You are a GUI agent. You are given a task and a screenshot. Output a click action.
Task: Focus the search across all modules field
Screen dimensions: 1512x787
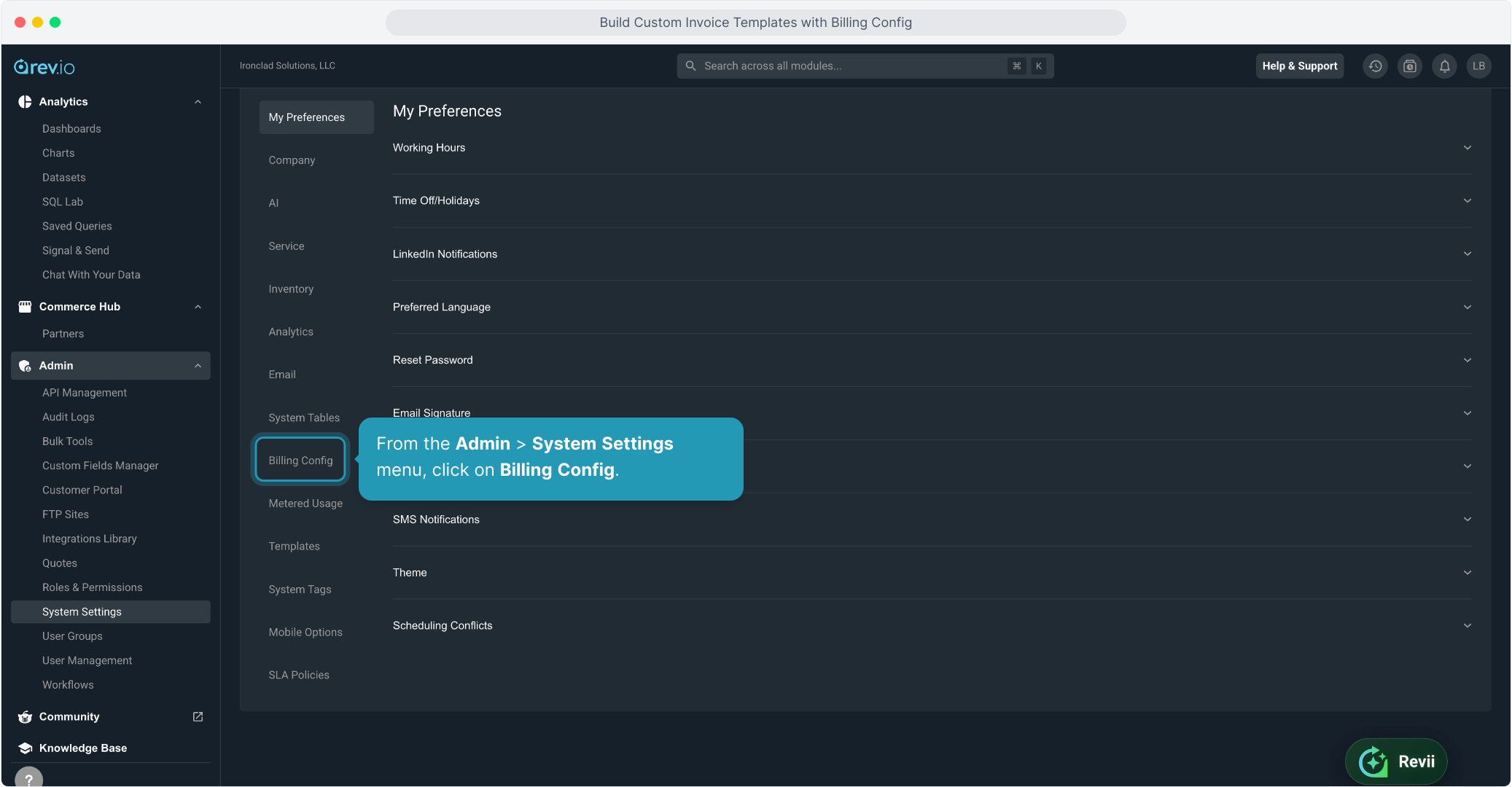click(x=865, y=66)
